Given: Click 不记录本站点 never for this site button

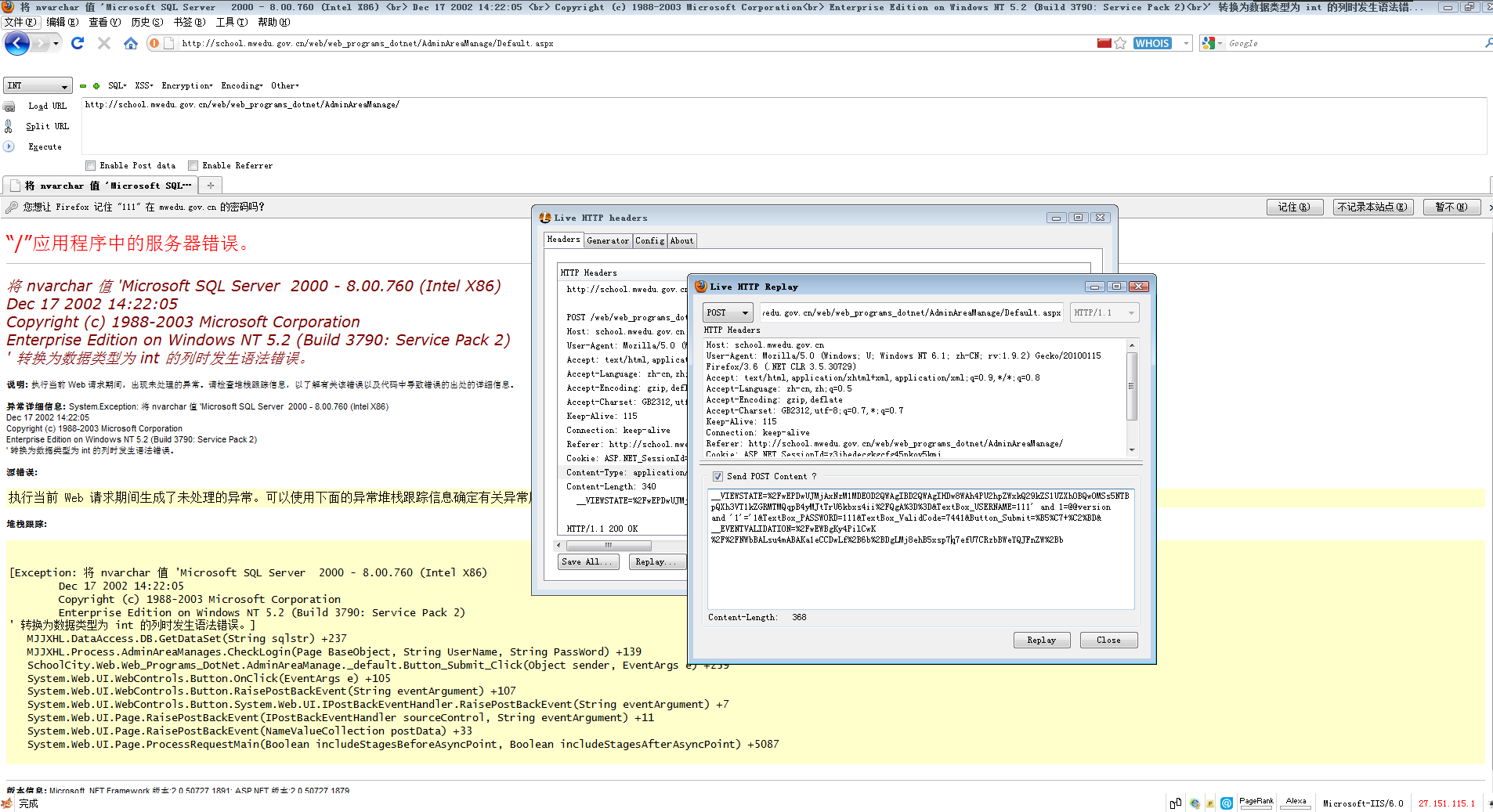Looking at the screenshot, I should [1373, 207].
